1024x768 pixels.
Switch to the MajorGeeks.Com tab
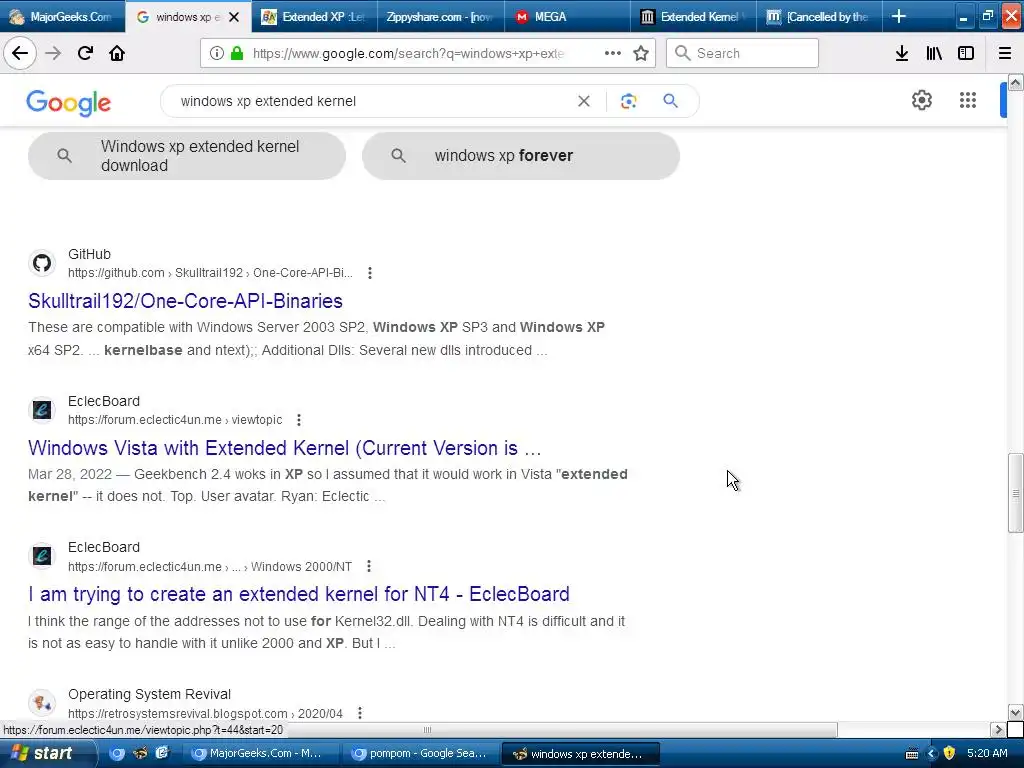[x=62, y=16]
